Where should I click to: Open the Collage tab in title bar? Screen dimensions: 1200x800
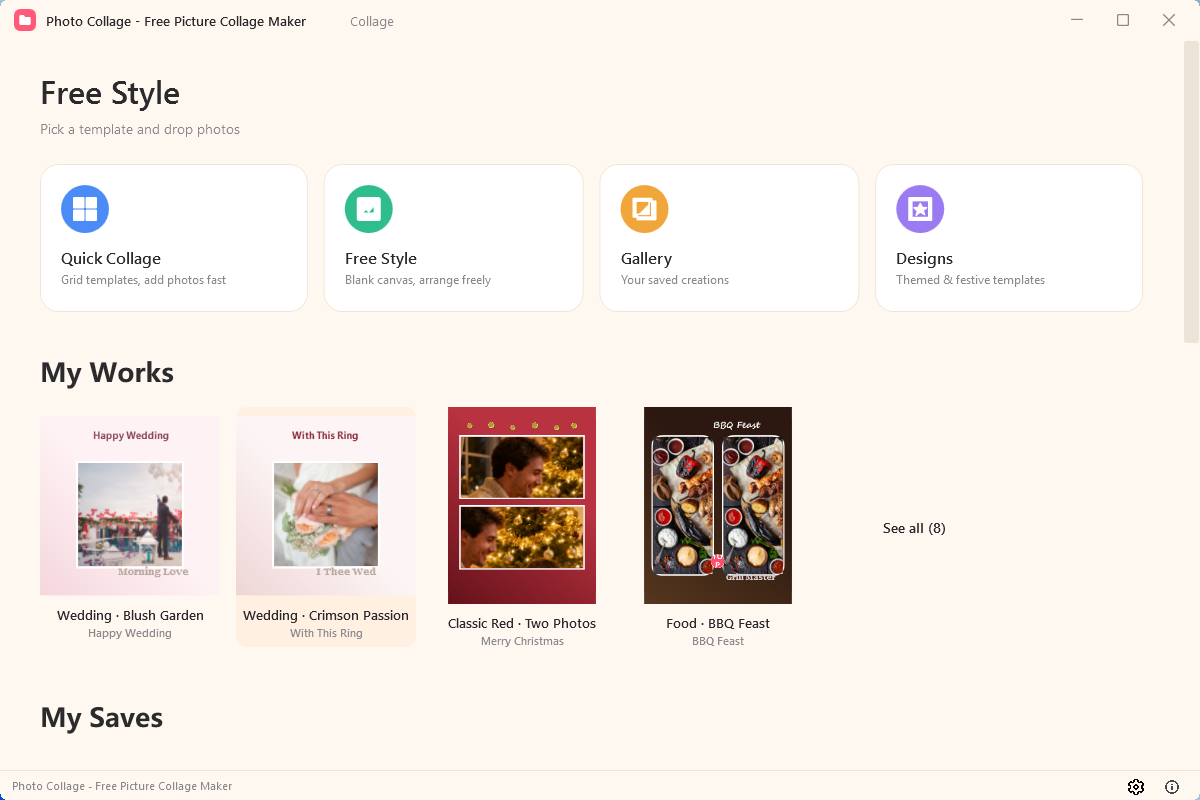372,22
